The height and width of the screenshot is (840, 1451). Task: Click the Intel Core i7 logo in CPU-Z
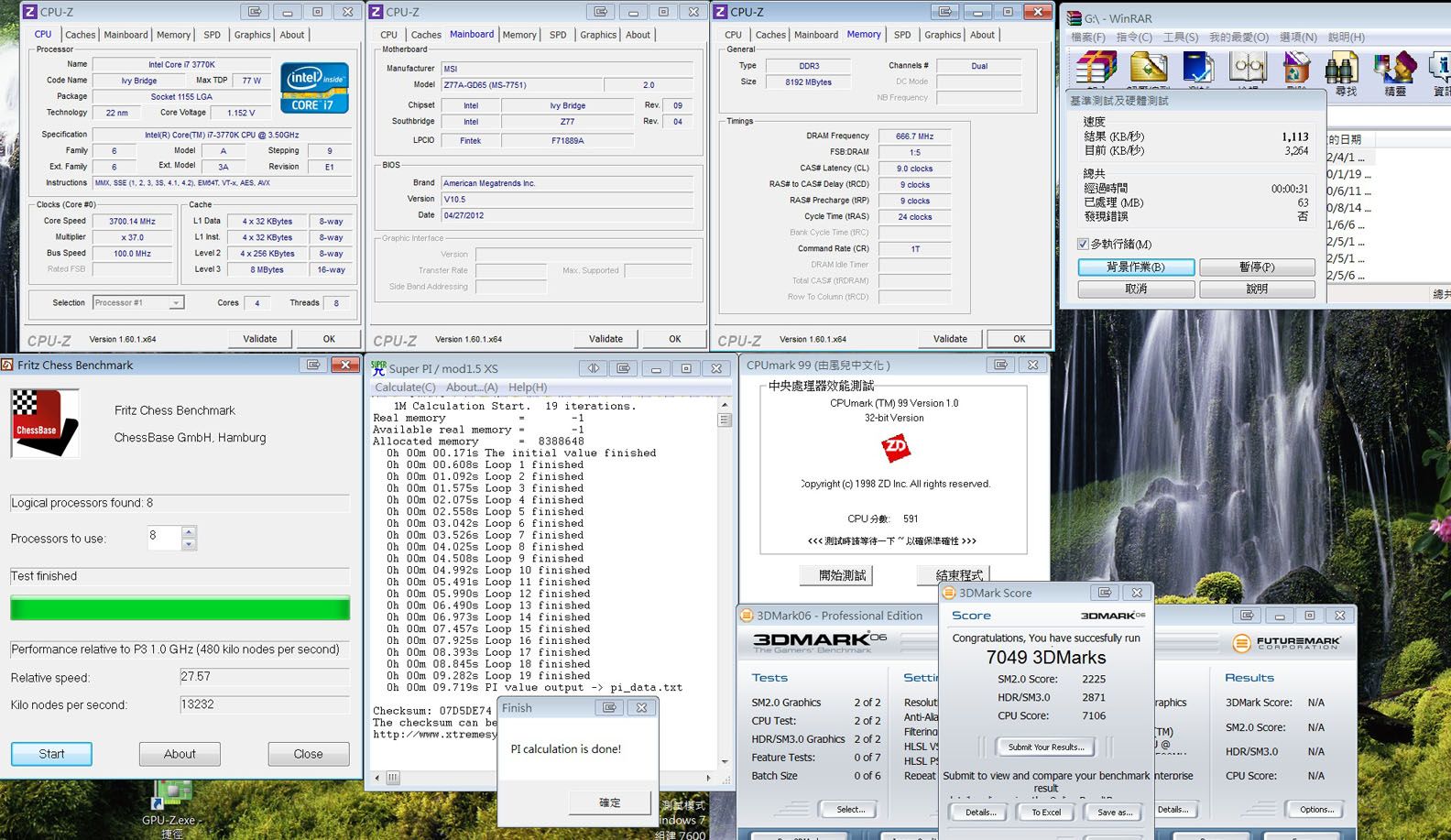tap(314, 88)
